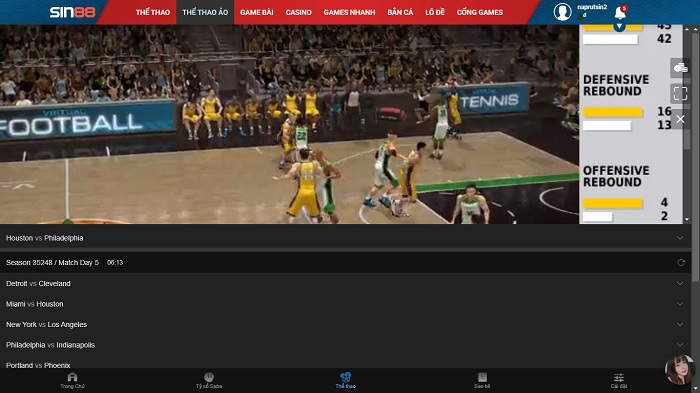Click the Season 35248 / Match Day 5 header
The width and height of the screenshot is (700, 393).
pos(52,263)
